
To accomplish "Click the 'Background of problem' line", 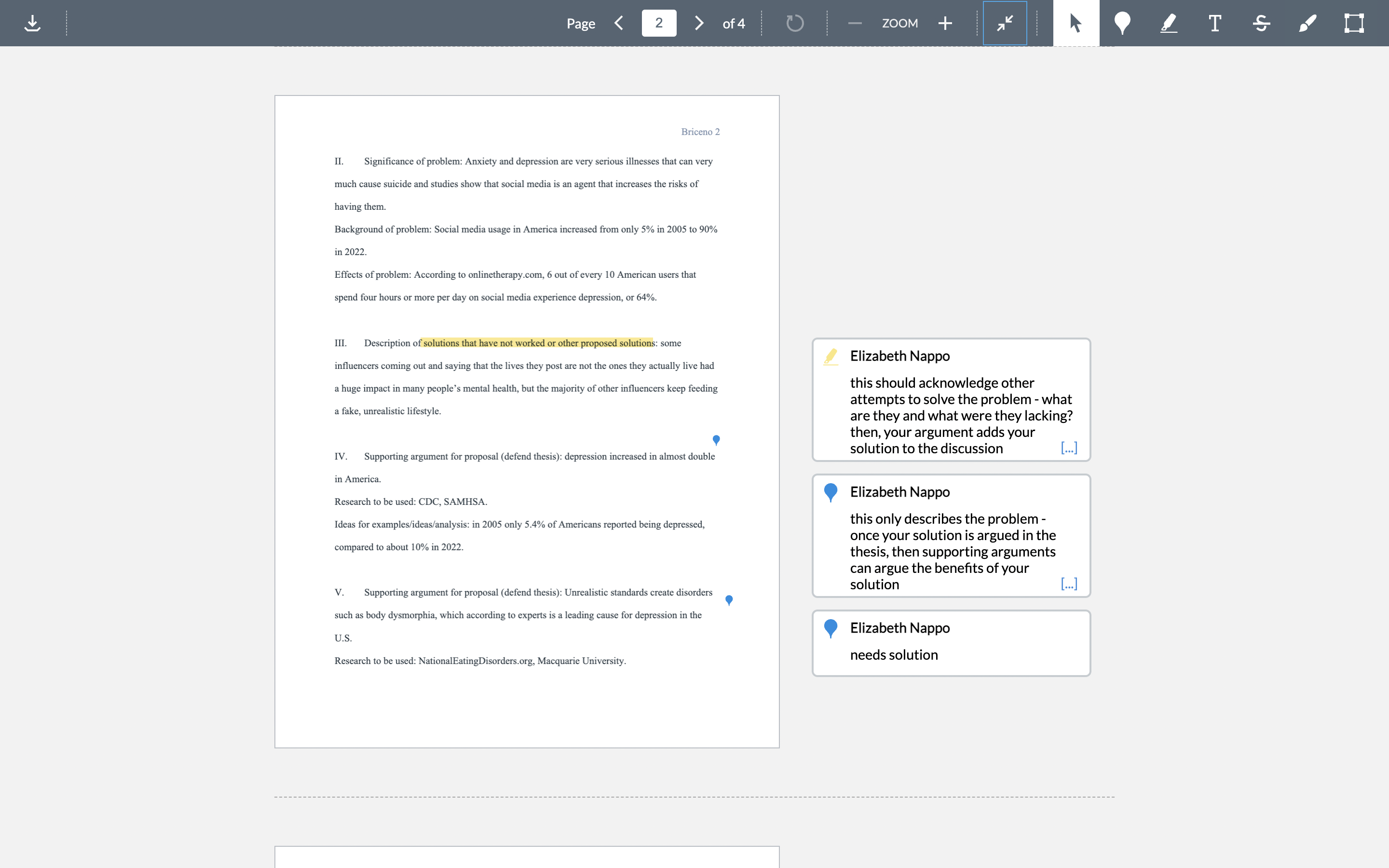I will [526, 229].
